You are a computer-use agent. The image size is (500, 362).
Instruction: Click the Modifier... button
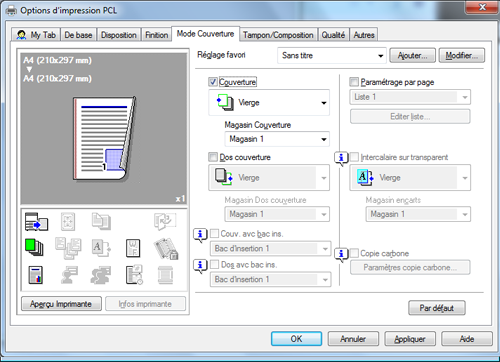click(x=462, y=55)
